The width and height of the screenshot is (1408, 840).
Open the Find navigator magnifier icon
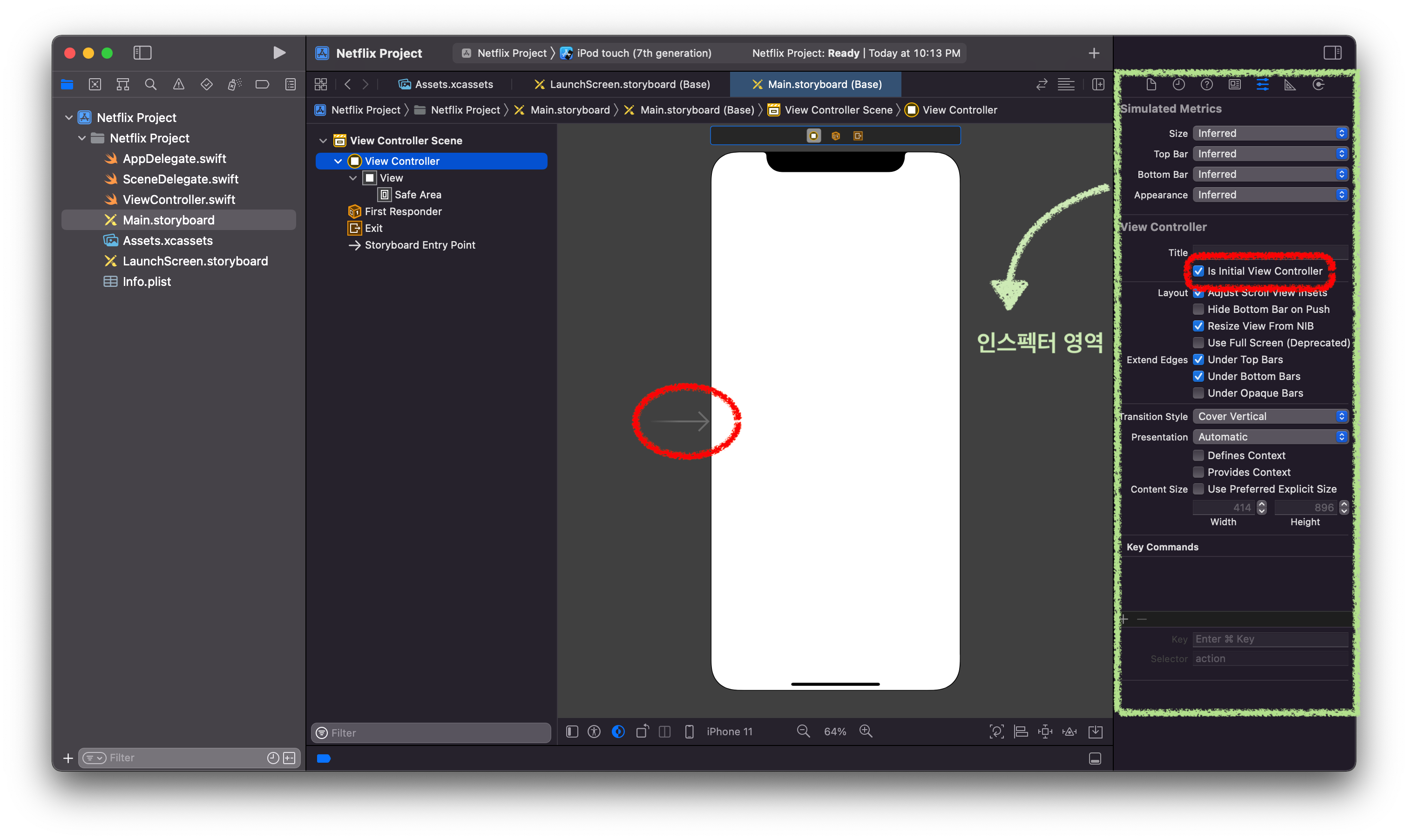(150, 85)
